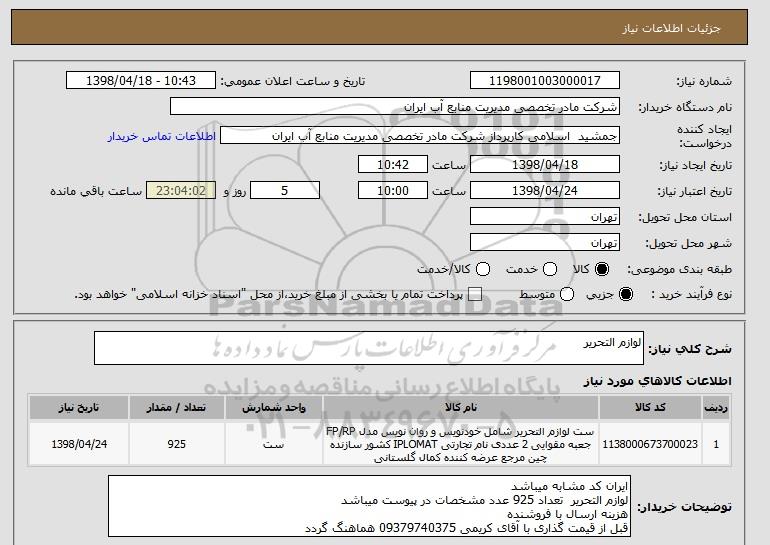Choose the جزیی purchase type radio
The height and width of the screenshot is (545, 770).
click(626, 294)
